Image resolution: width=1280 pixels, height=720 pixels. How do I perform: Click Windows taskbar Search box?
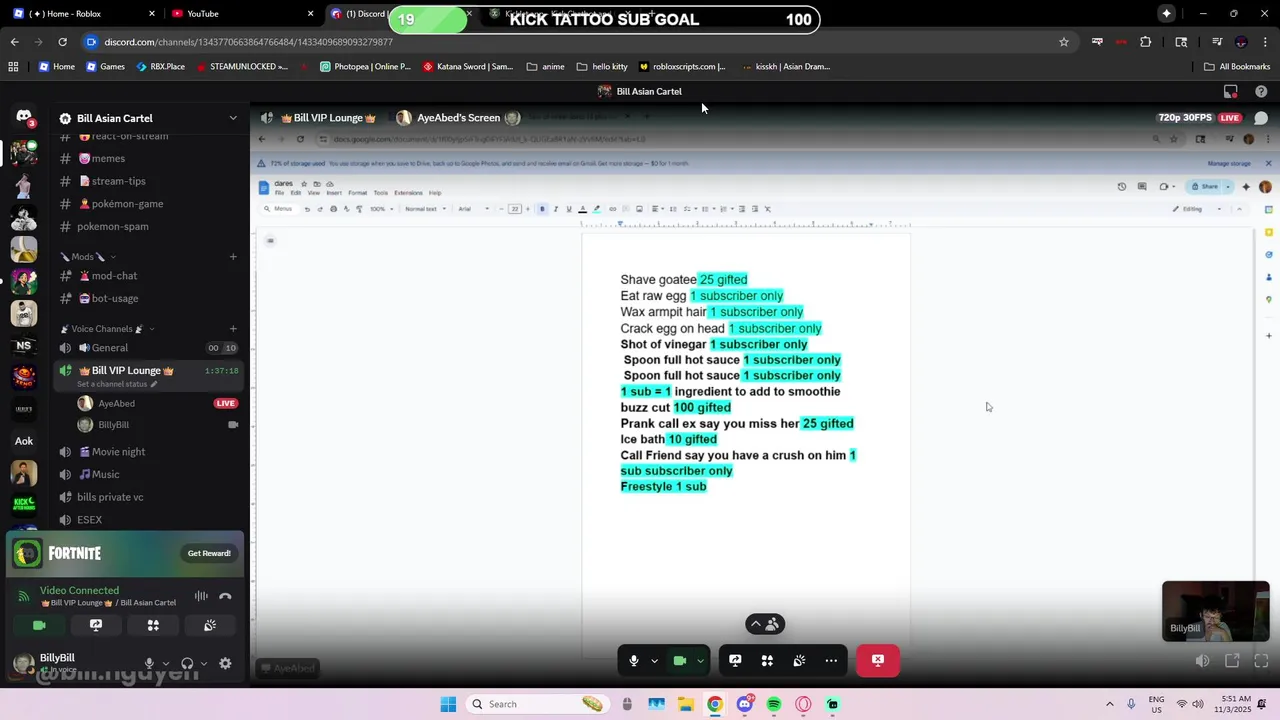point(540,704)
